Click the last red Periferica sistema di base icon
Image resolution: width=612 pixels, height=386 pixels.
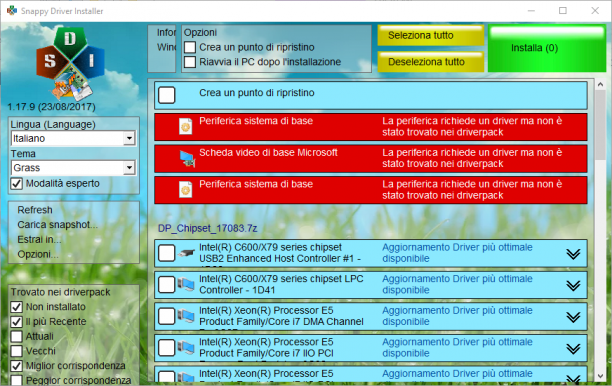coord(185,190)
